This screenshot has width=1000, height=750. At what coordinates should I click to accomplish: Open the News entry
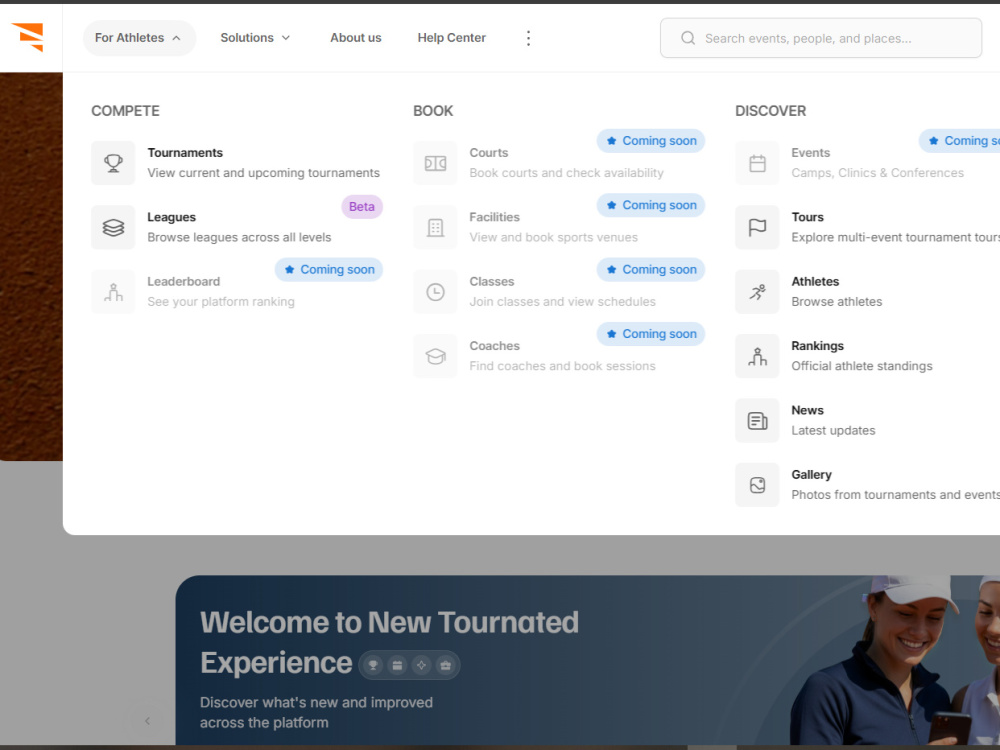click(x=867, y=420)
